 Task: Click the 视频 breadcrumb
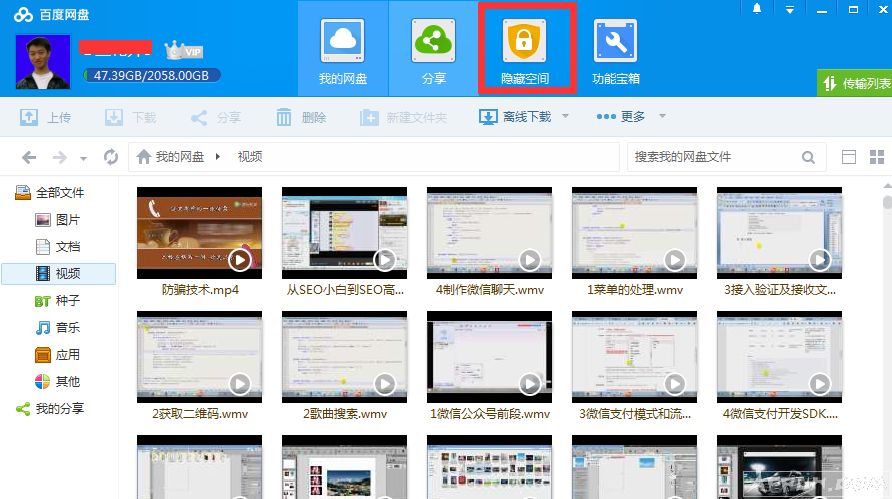[x=250, y=156]
